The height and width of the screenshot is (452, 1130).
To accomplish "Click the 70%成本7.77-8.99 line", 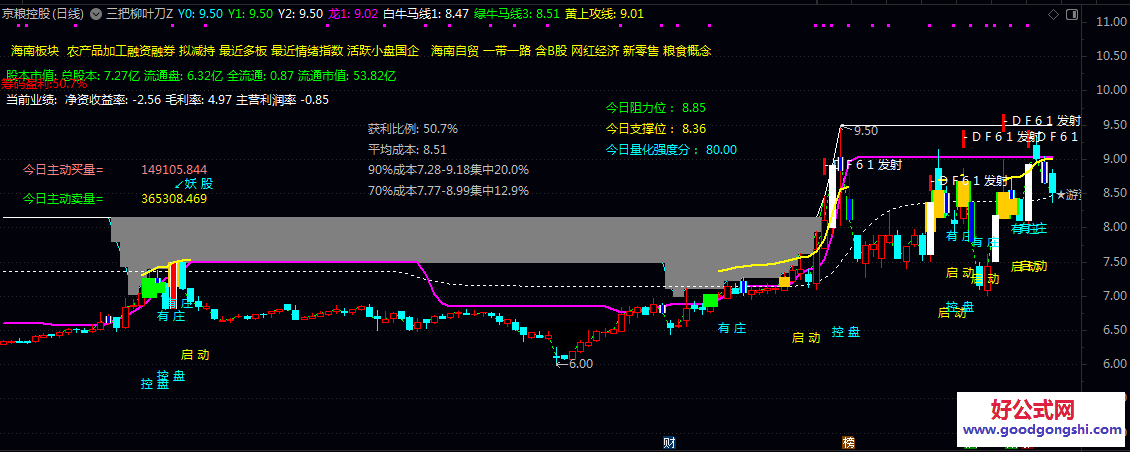I will [448, 191].
